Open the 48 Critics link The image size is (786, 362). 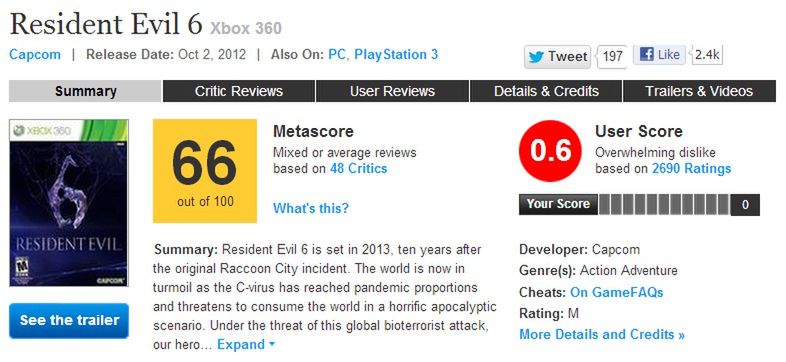(x=358, y=169)
